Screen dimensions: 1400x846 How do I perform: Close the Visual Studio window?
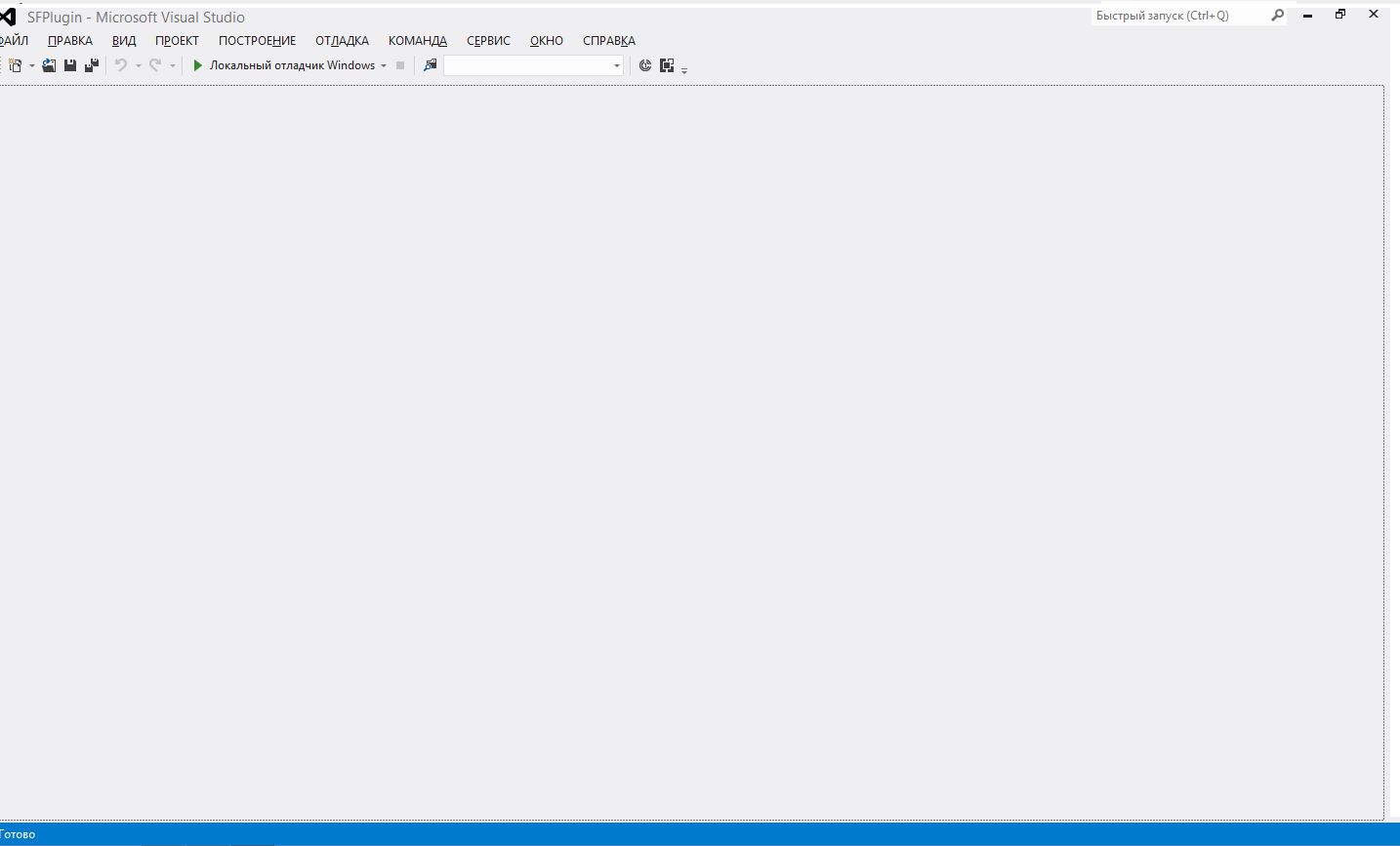[x=1374, y=15]
